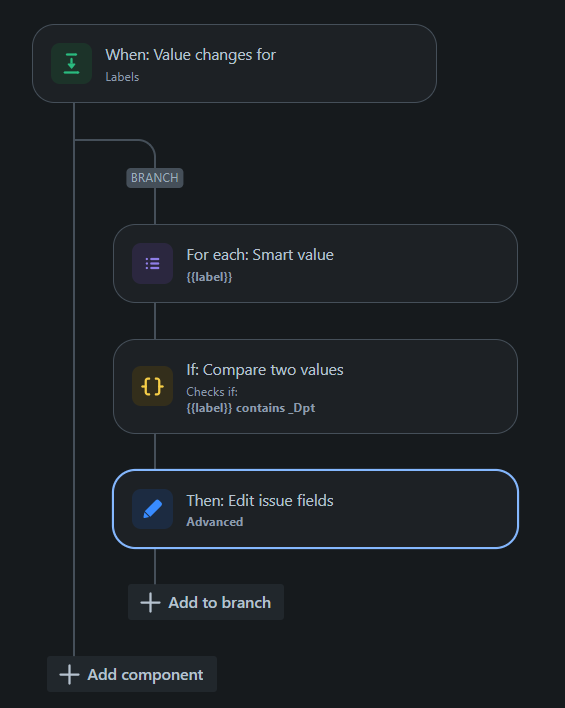Open the "Then: Edit issue fields" action
Image resolution: width=565 pixels, height=708 pixels.
pos(315,509)
